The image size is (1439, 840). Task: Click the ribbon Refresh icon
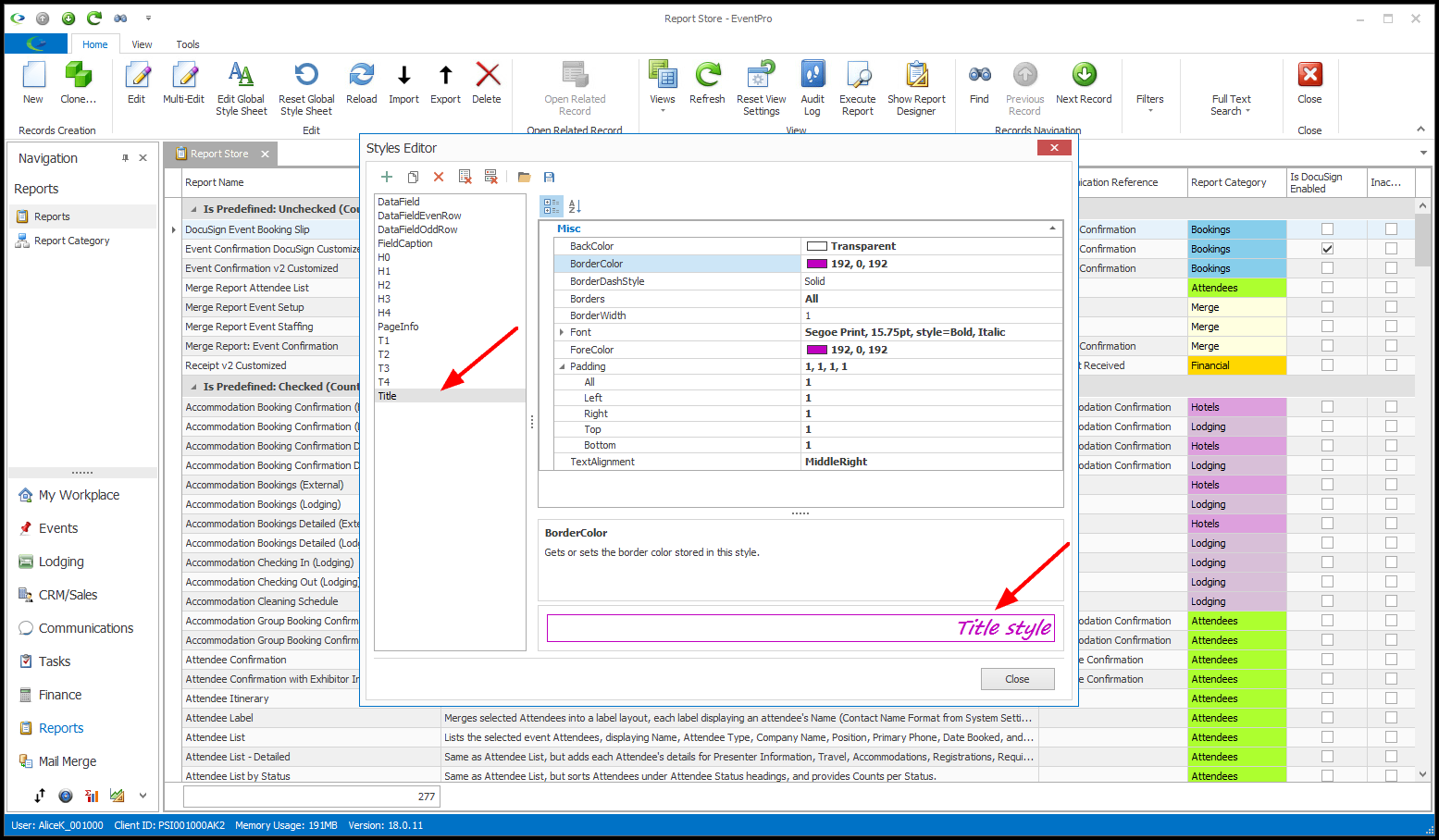click(707, 75)
